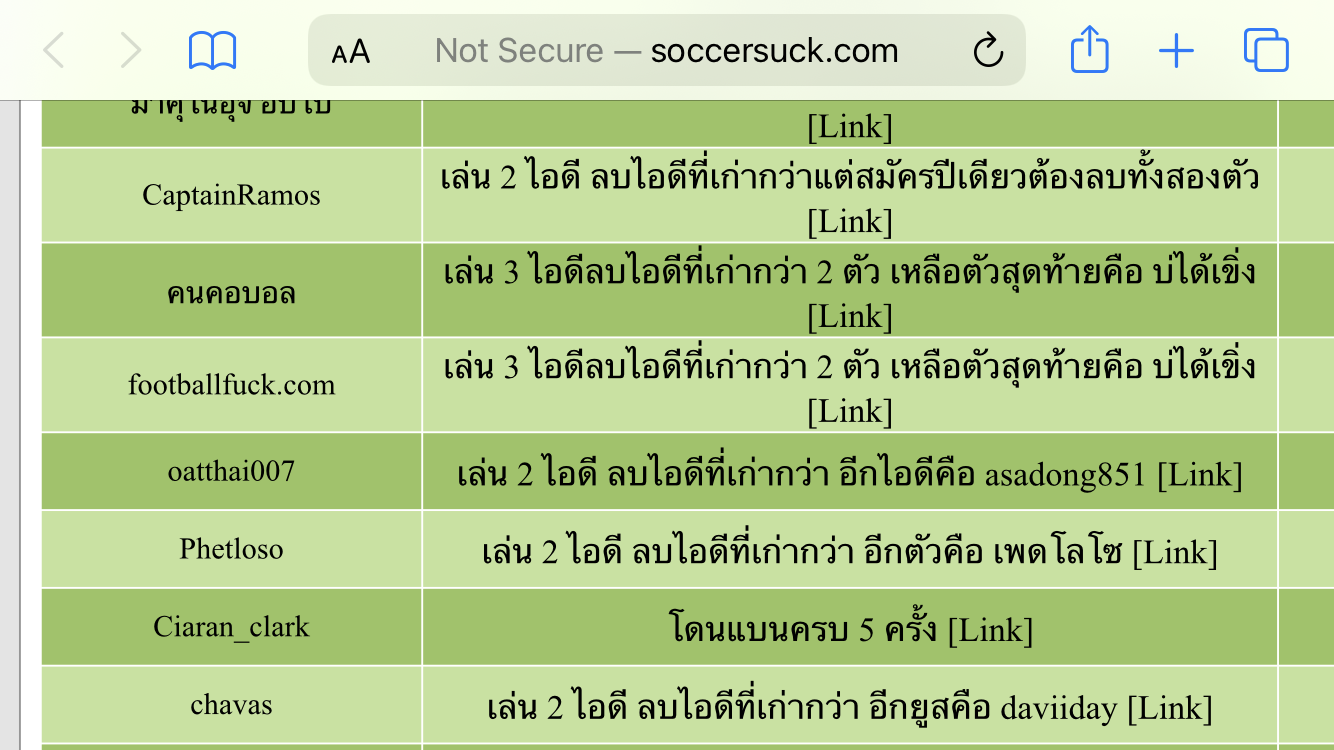Open the [Link] in the top partial row
The image size is (1334, 750).
coord(849,127)
